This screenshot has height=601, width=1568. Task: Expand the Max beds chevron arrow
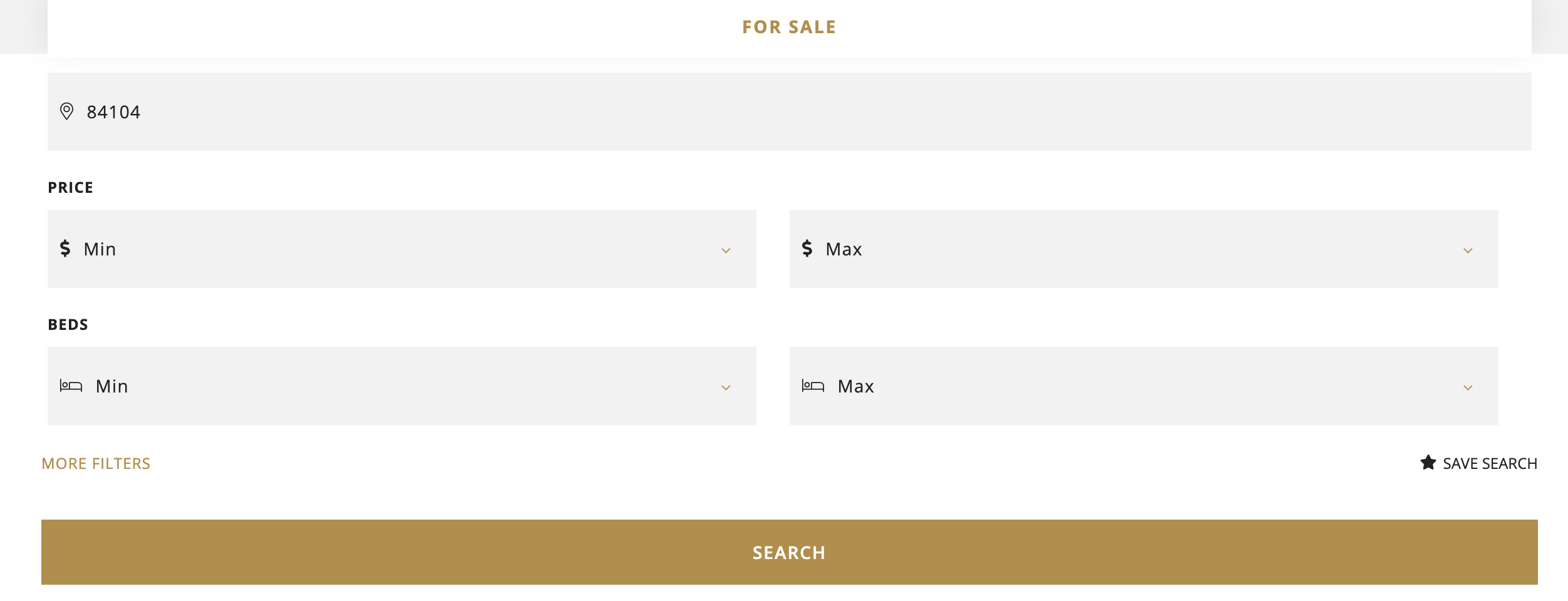tap(1468, 388)
